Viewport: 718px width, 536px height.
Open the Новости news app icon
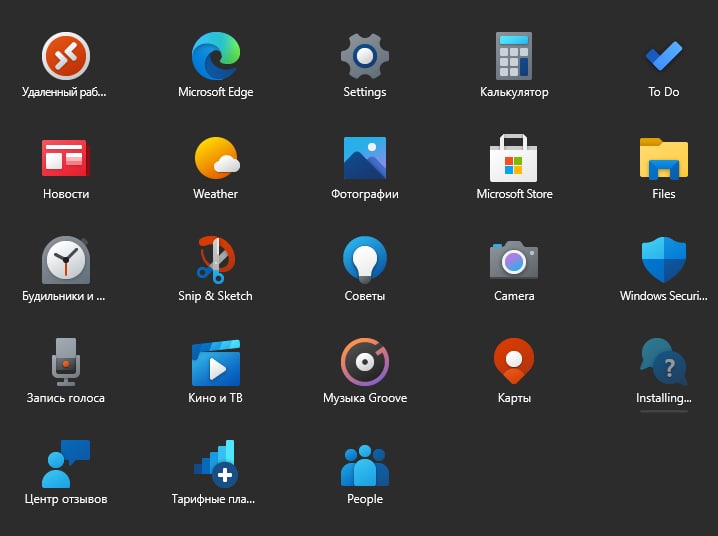(66, 158)
